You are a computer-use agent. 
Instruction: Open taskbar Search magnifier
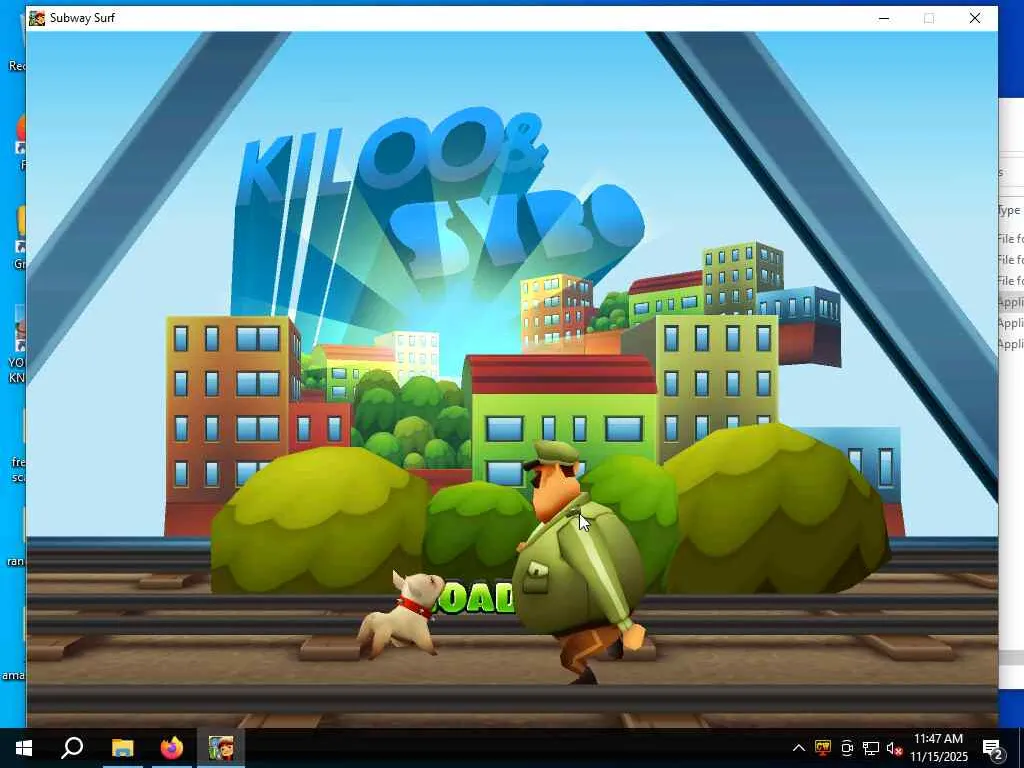pyautogui.click(x=72, y=748)
